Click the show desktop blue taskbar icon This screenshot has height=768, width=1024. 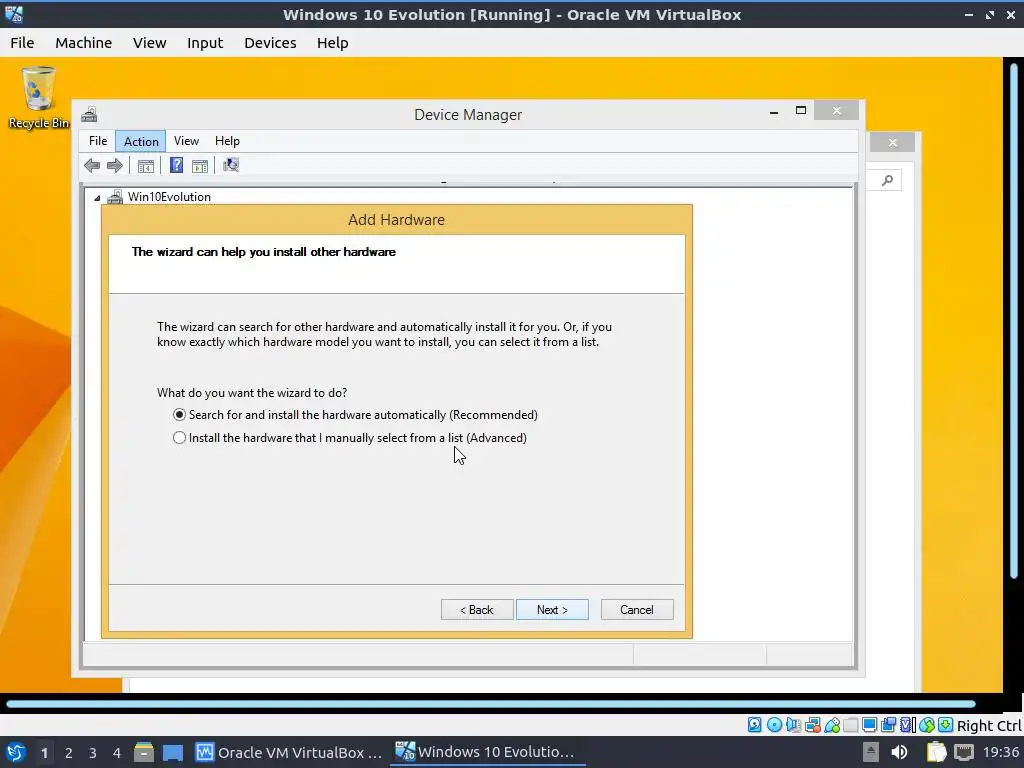pyautogui.click(x=173, y=752)
